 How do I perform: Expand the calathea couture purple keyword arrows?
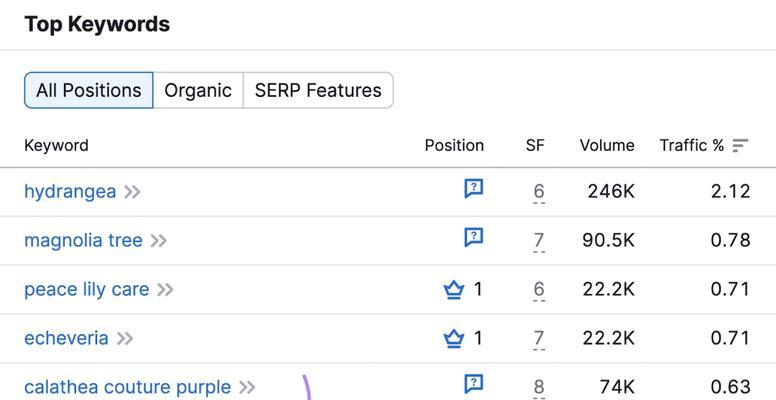(247, 387)
